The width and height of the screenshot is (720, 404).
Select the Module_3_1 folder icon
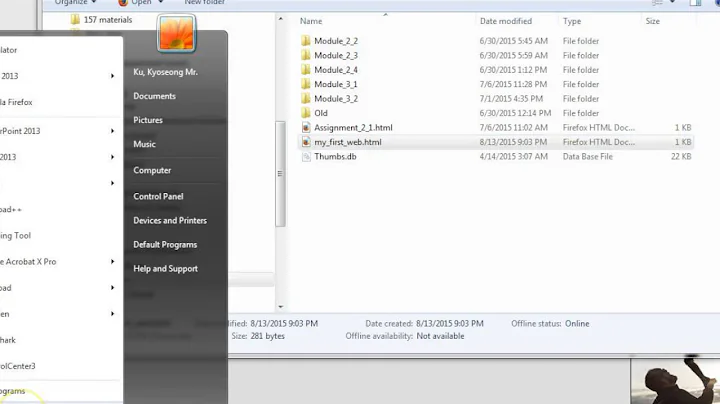click(306, 84)
